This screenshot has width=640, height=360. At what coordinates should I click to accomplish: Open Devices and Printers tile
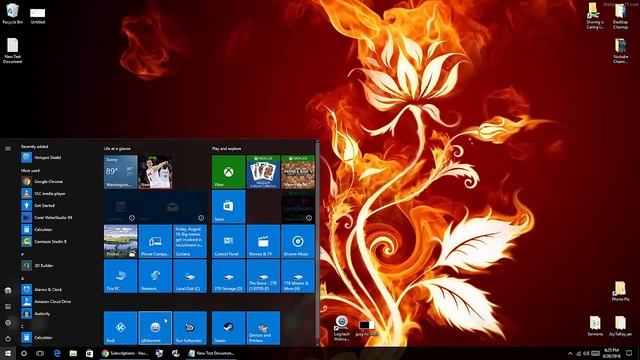[263, 328]
